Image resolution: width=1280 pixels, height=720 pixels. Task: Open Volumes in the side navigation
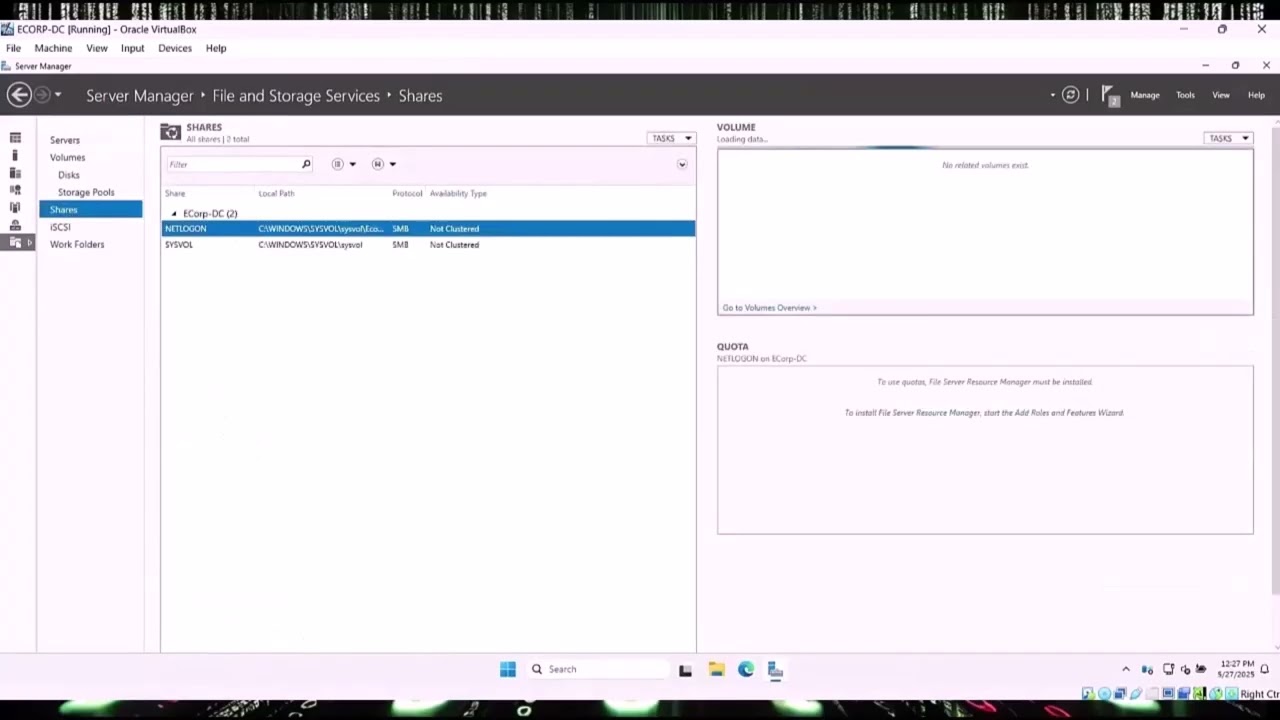[x=68, y=157]
